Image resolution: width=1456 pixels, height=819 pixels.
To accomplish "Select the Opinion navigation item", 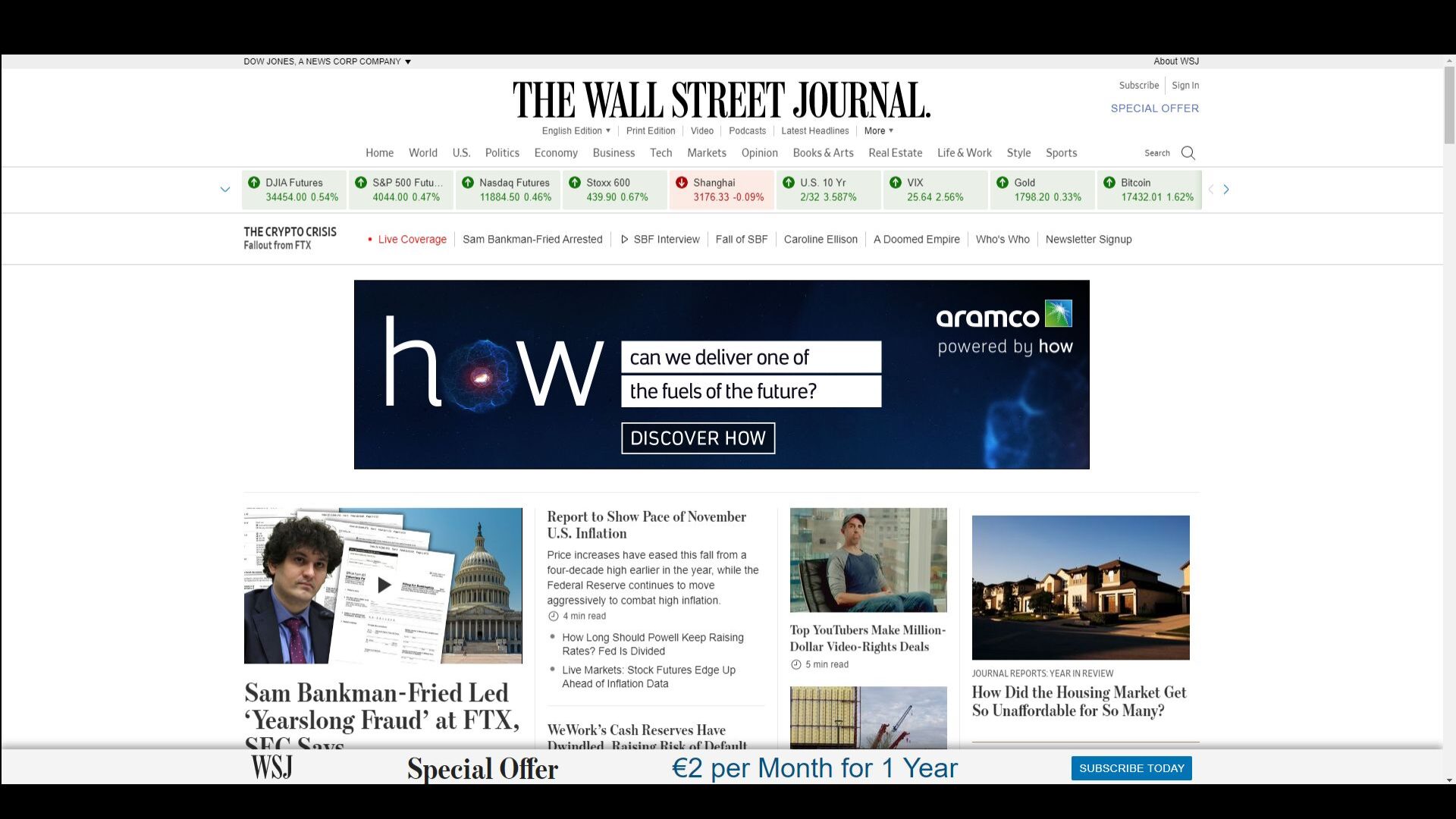I will [x=759, y=152].
